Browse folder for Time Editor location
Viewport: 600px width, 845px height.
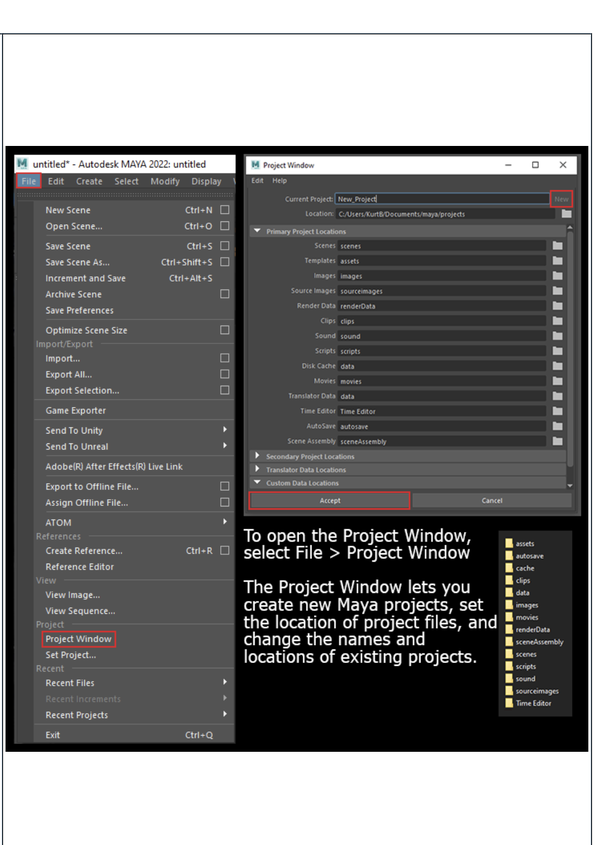(x=557, y=411)
